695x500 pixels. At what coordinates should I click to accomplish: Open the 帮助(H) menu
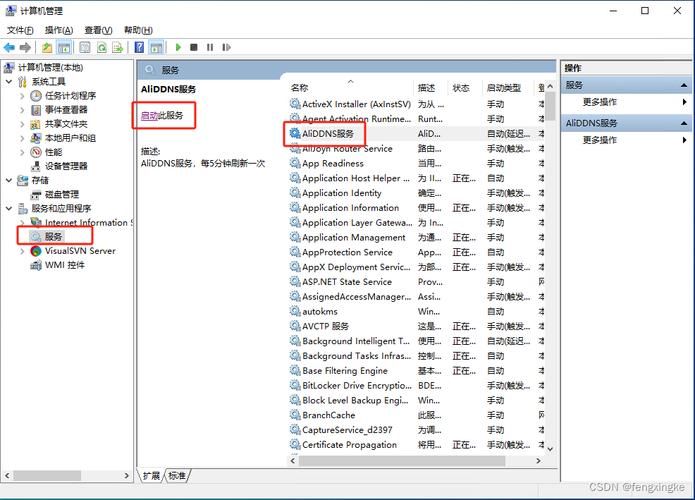tap(138, 30)
